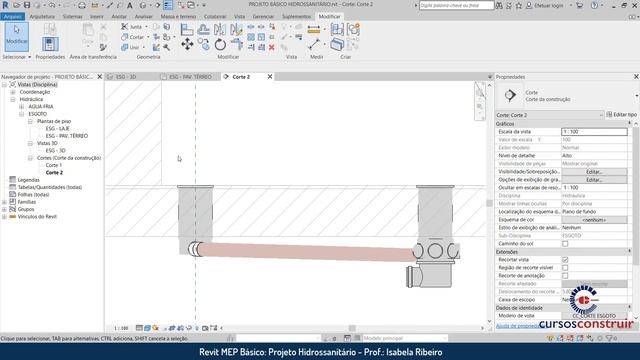Click the Nível de detalhe value Alto
The width and height of the screenshot is (640, 360).
click(594, 156)
